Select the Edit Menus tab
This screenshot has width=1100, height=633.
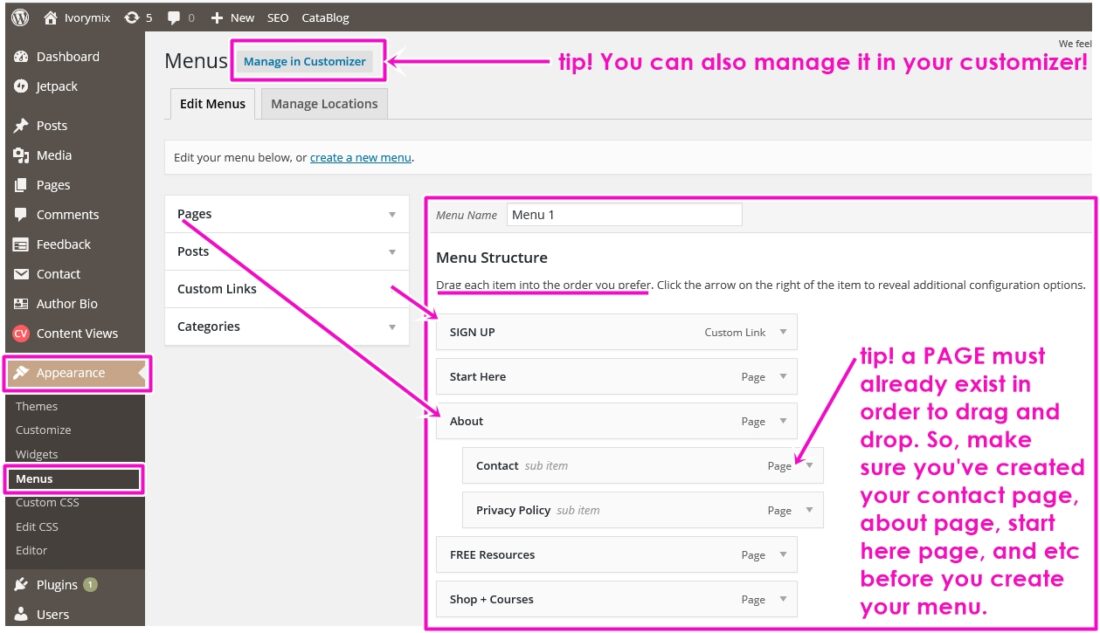[211, 103]
